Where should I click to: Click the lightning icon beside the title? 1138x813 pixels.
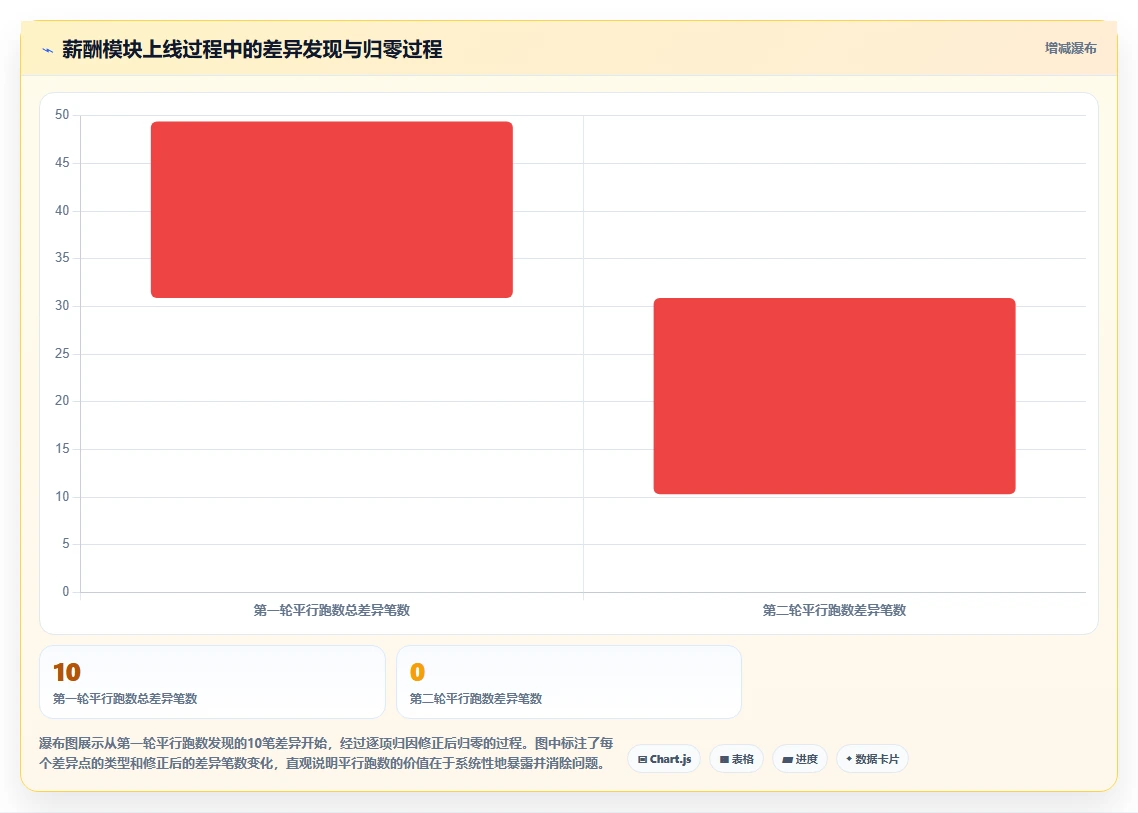(x=48, y=50)
